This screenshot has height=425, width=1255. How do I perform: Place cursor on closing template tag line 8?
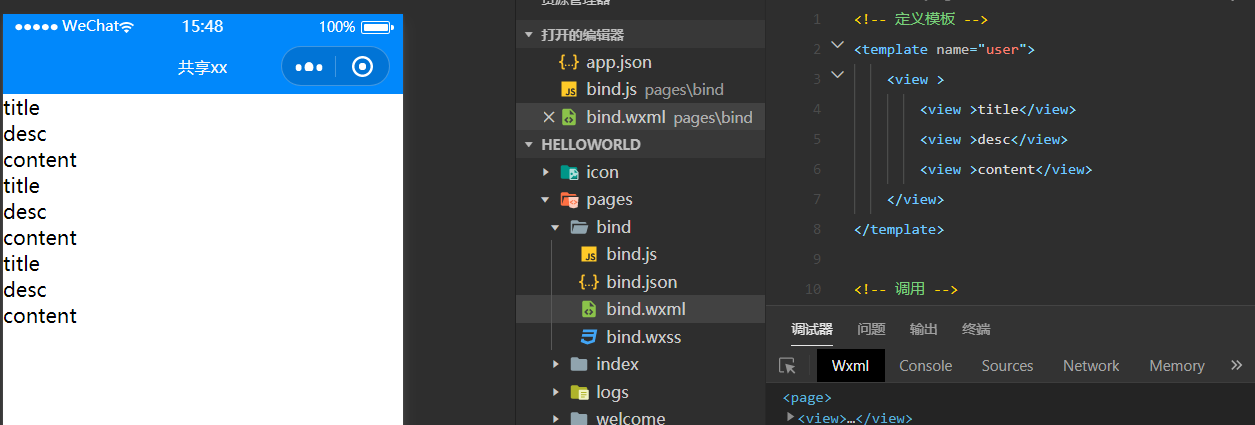pos(899,229)
